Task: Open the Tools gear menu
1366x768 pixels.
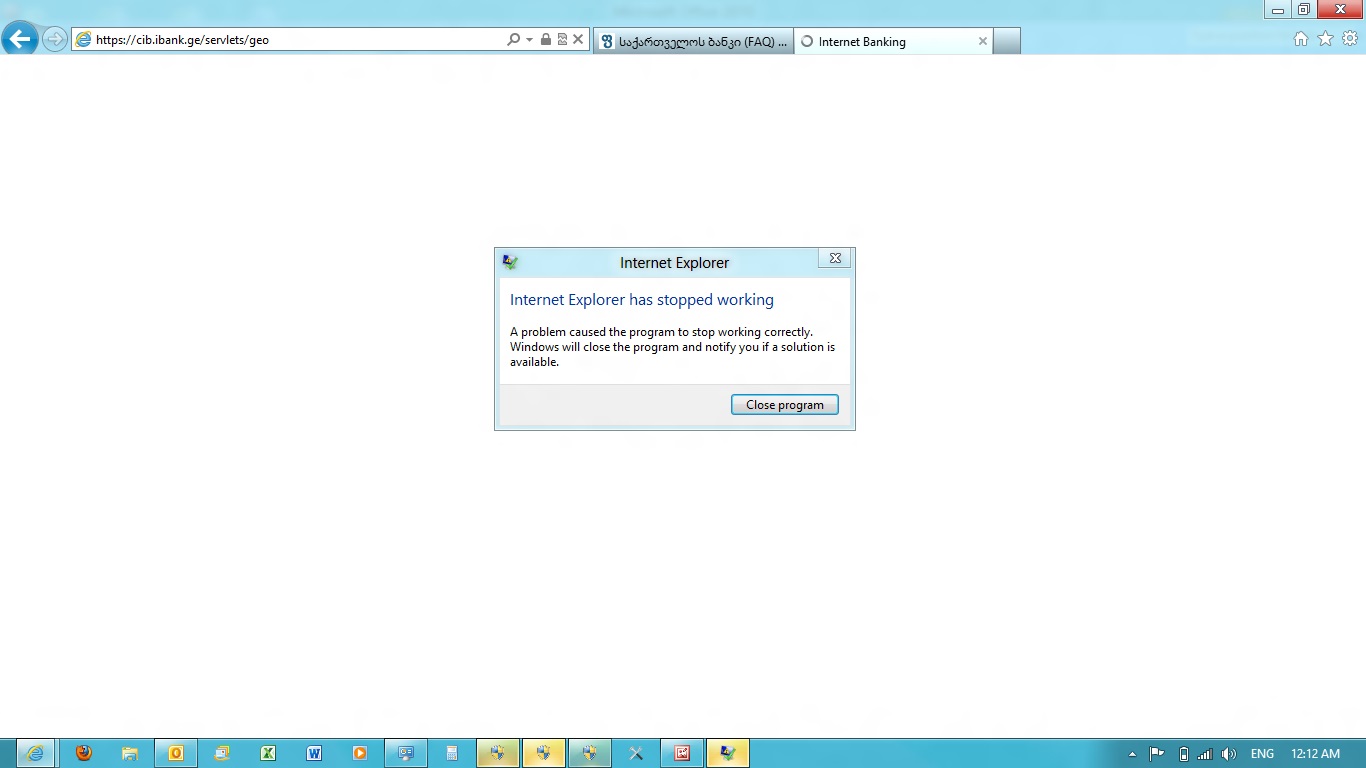Action: [x=1350, y=39]
